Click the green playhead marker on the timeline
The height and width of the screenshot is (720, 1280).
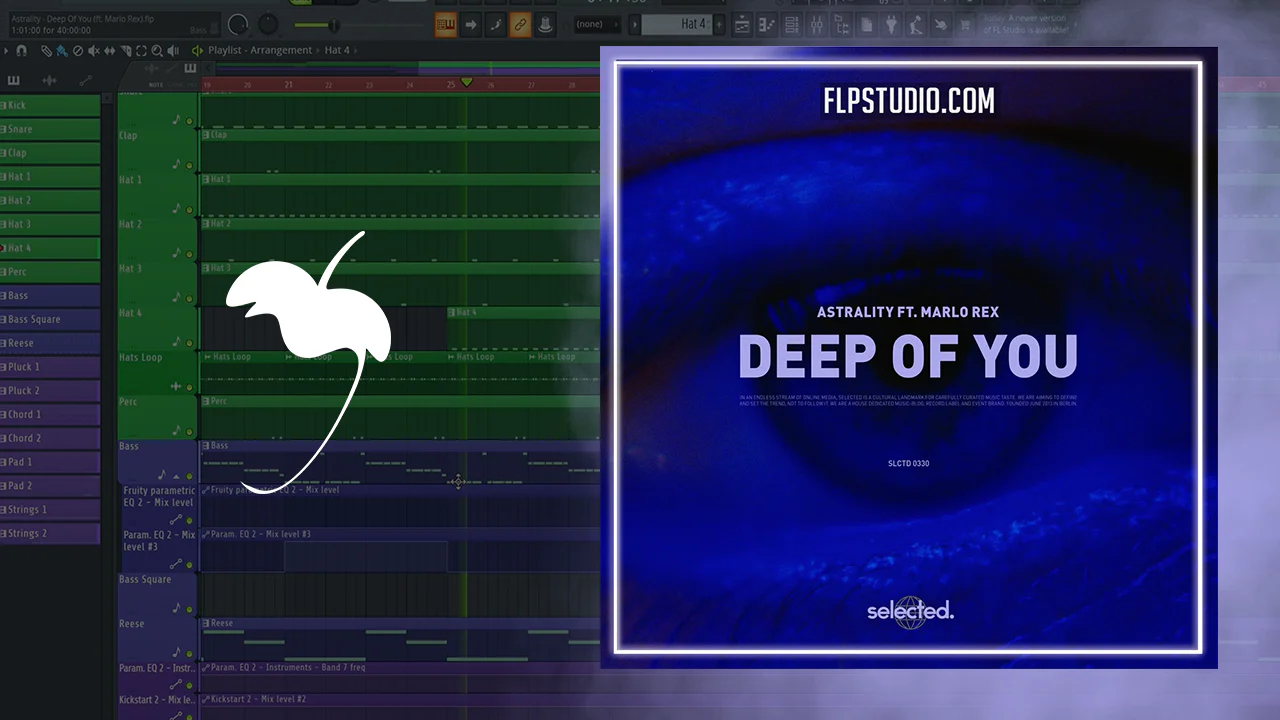point(466,82)
